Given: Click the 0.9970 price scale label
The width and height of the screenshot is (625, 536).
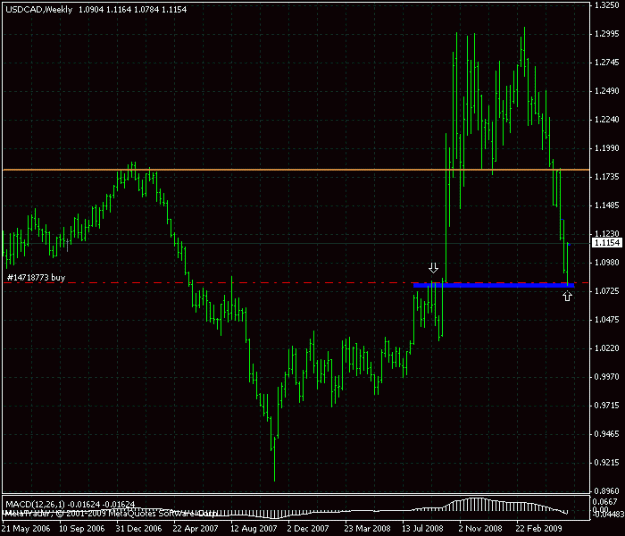Looking at the screenshot, I should 607,377.
